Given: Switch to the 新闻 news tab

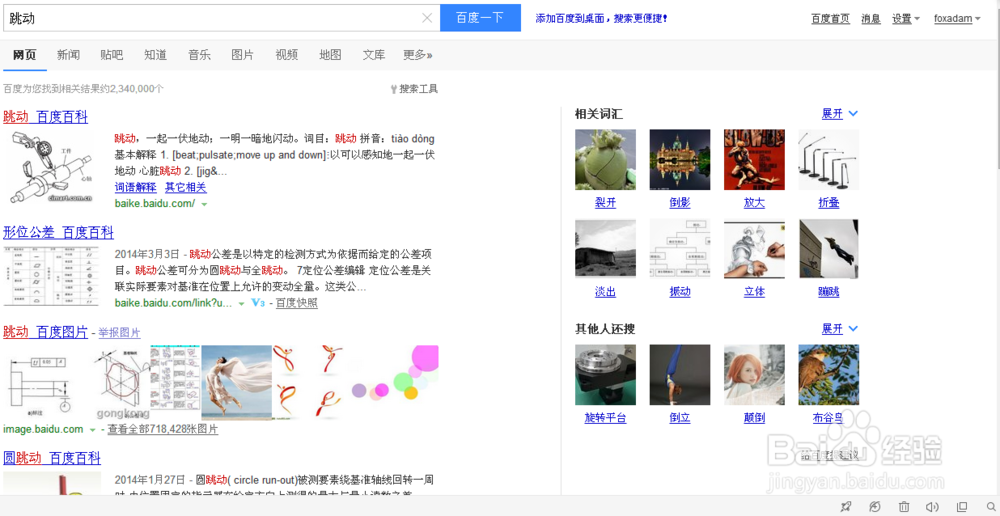Looking at the screenshot, I should [x=68, y=55].
